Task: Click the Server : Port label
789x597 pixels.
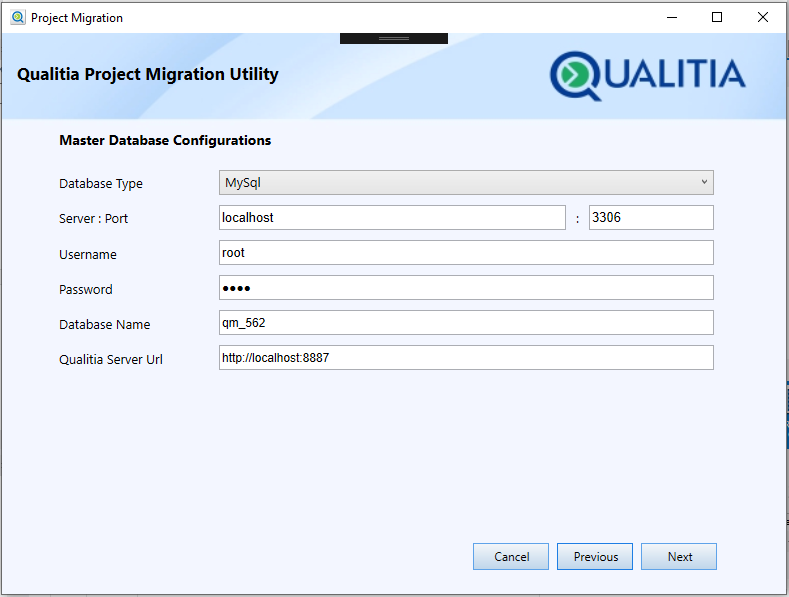Action: [94, 219]
